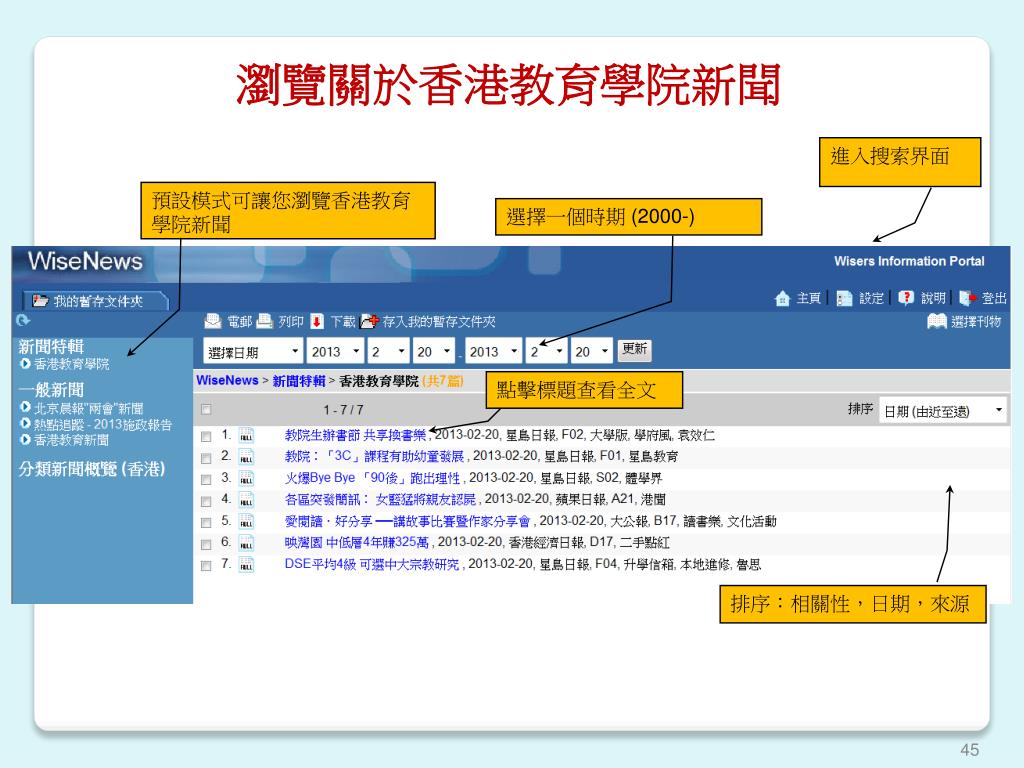Tick the checkbox for article 5

tap(206, 522)
